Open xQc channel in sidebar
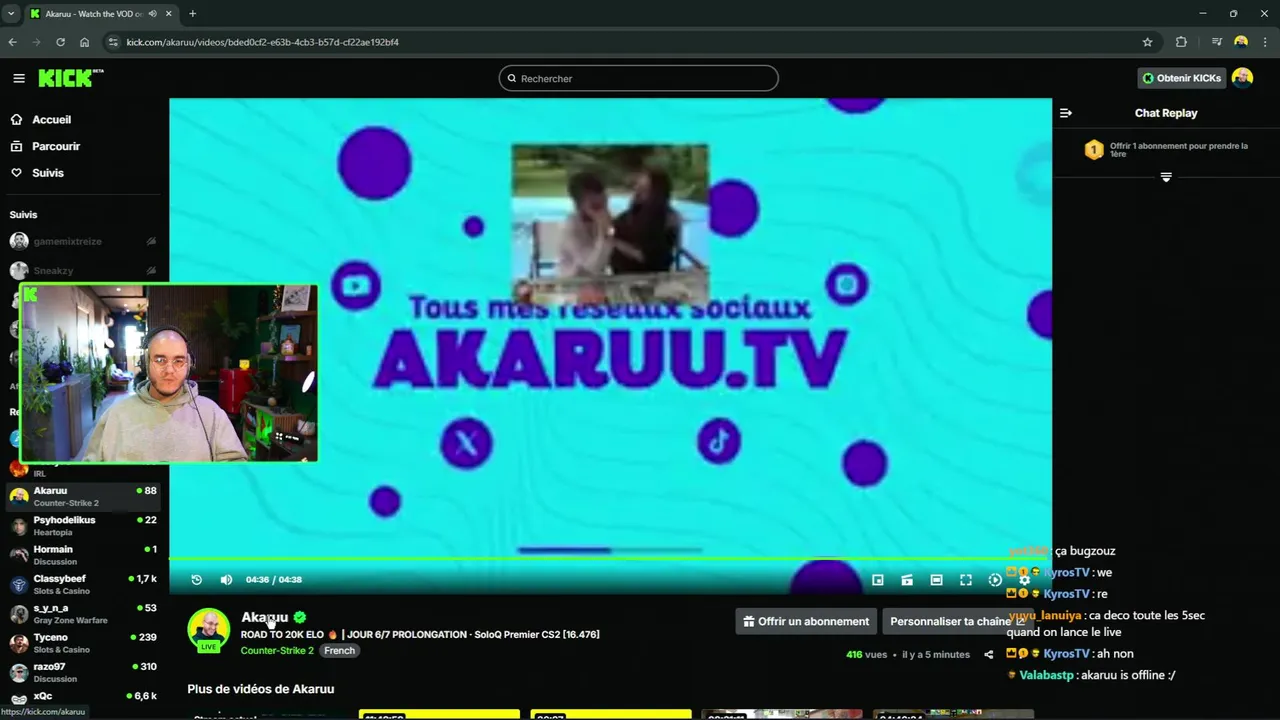The image size is (1280, 720). [x=84, y=697]
